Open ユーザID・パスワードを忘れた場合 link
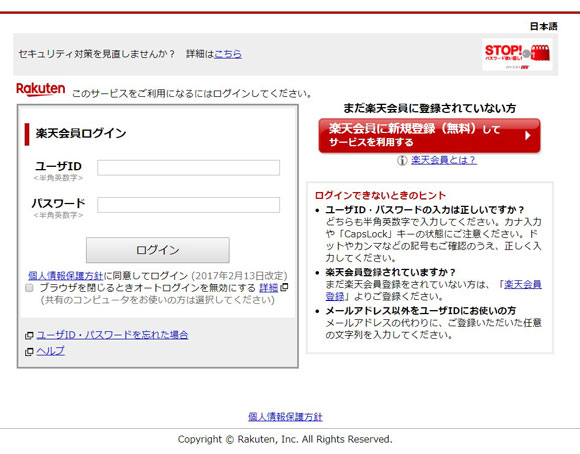 [x=112, y=335]
